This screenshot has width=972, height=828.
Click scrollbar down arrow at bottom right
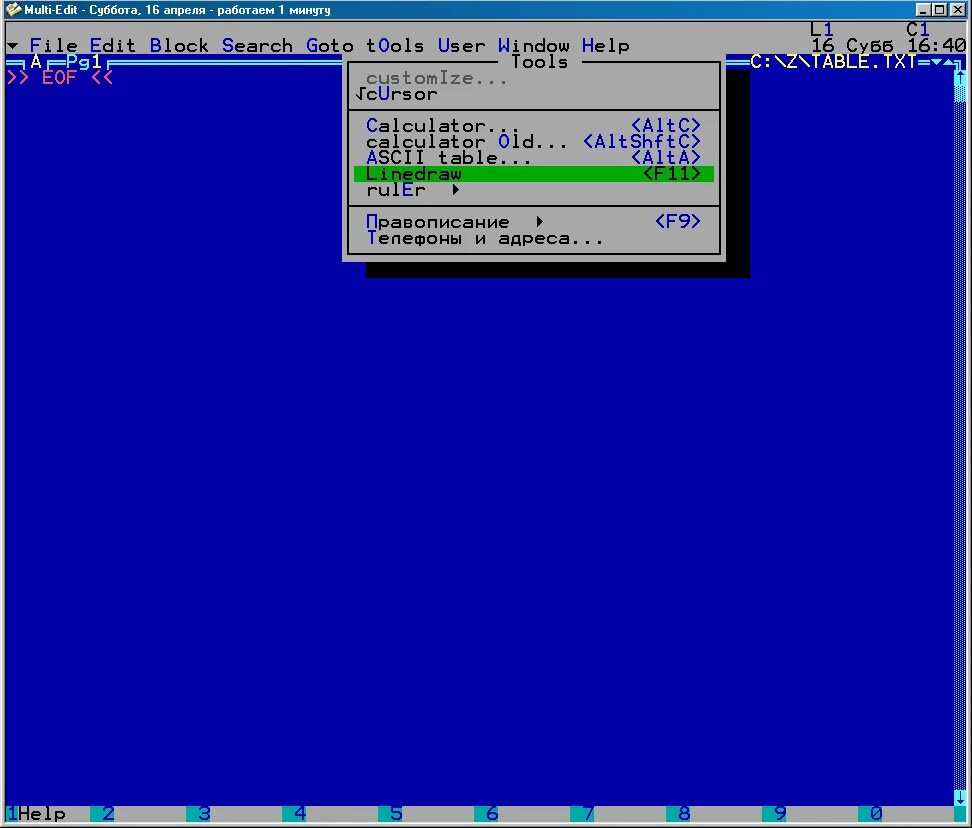960,797
